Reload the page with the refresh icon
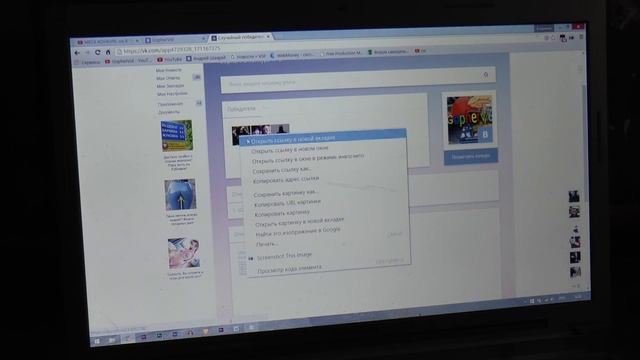Image resolution: width=640 pixels, height=360 pixels. pyautogui.click(x=98, y=52)
